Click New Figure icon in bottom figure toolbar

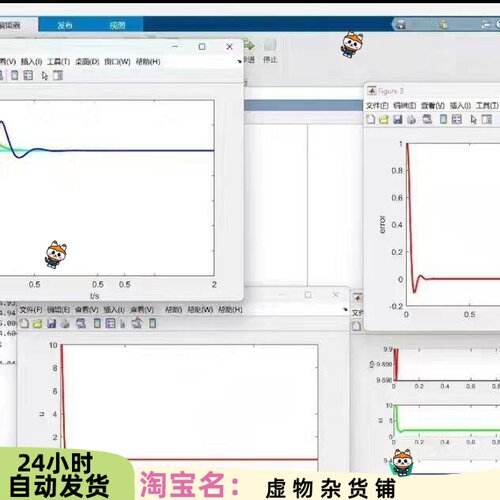(x=24, y=323)
